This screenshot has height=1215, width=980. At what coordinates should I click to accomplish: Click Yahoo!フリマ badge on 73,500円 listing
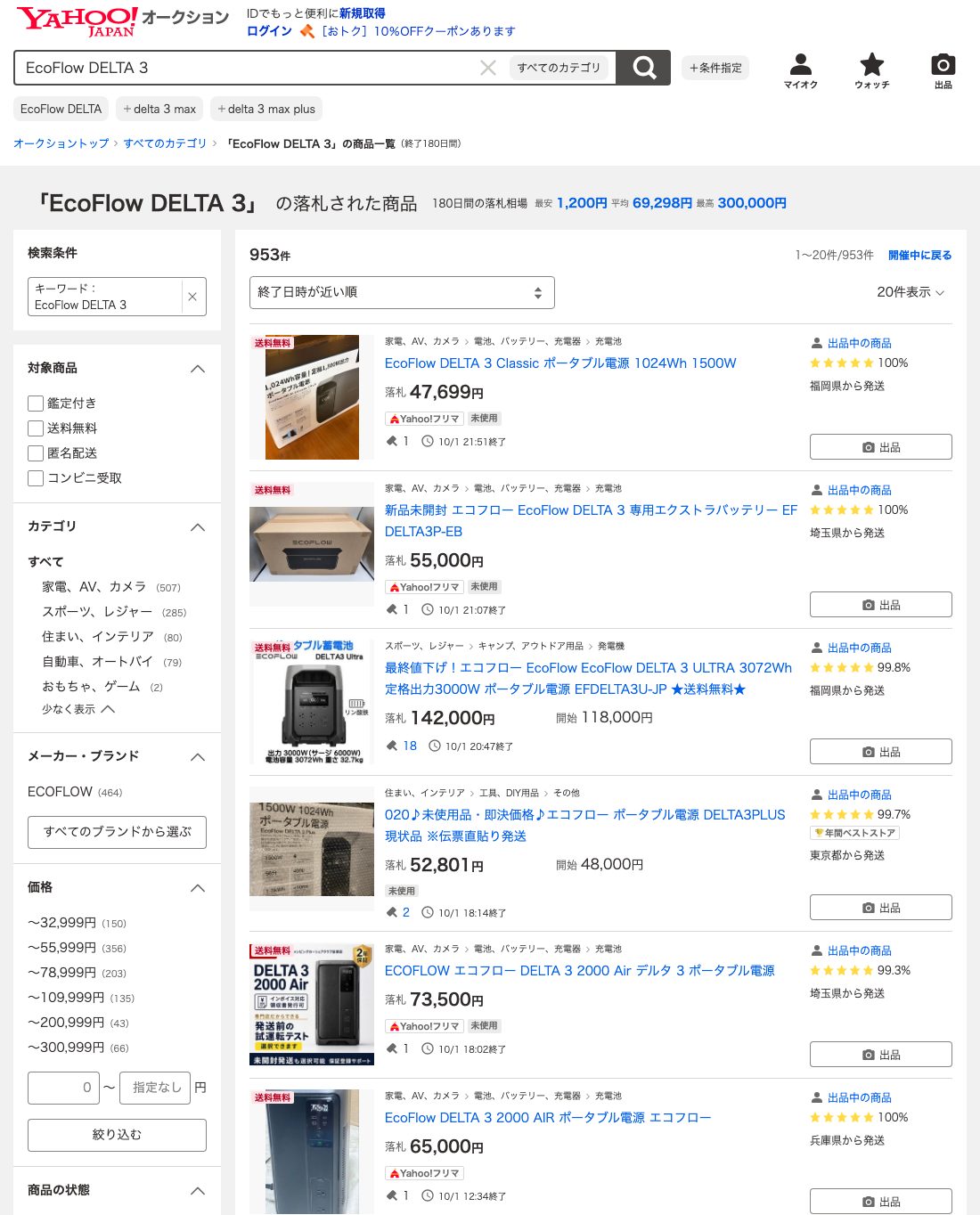tap(424, 1026)
